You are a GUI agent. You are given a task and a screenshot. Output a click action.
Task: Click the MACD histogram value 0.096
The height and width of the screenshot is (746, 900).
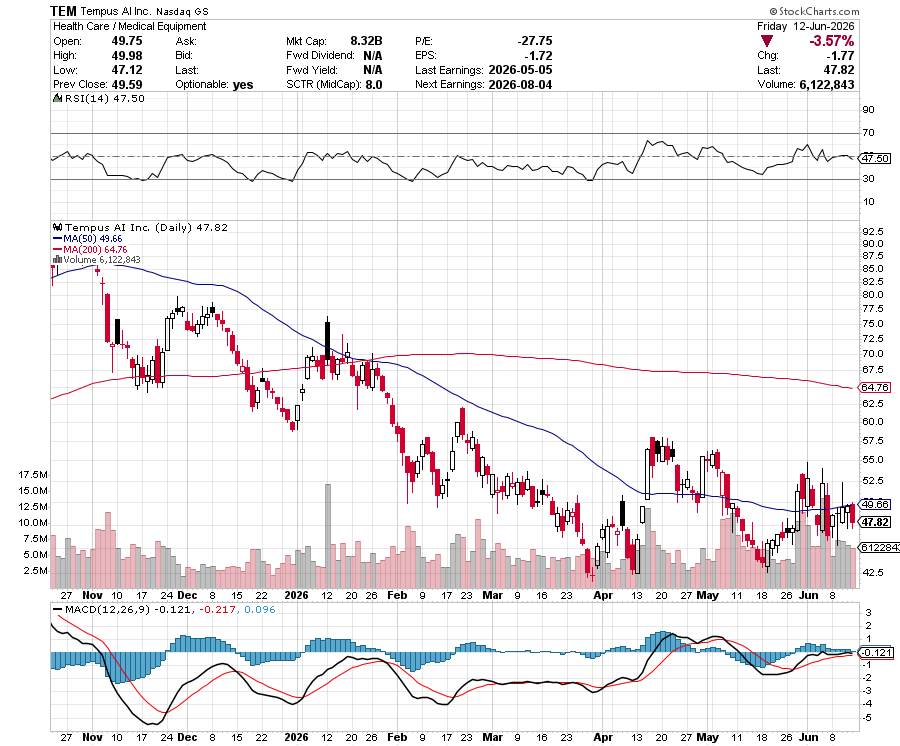click(x=259, y=609)
